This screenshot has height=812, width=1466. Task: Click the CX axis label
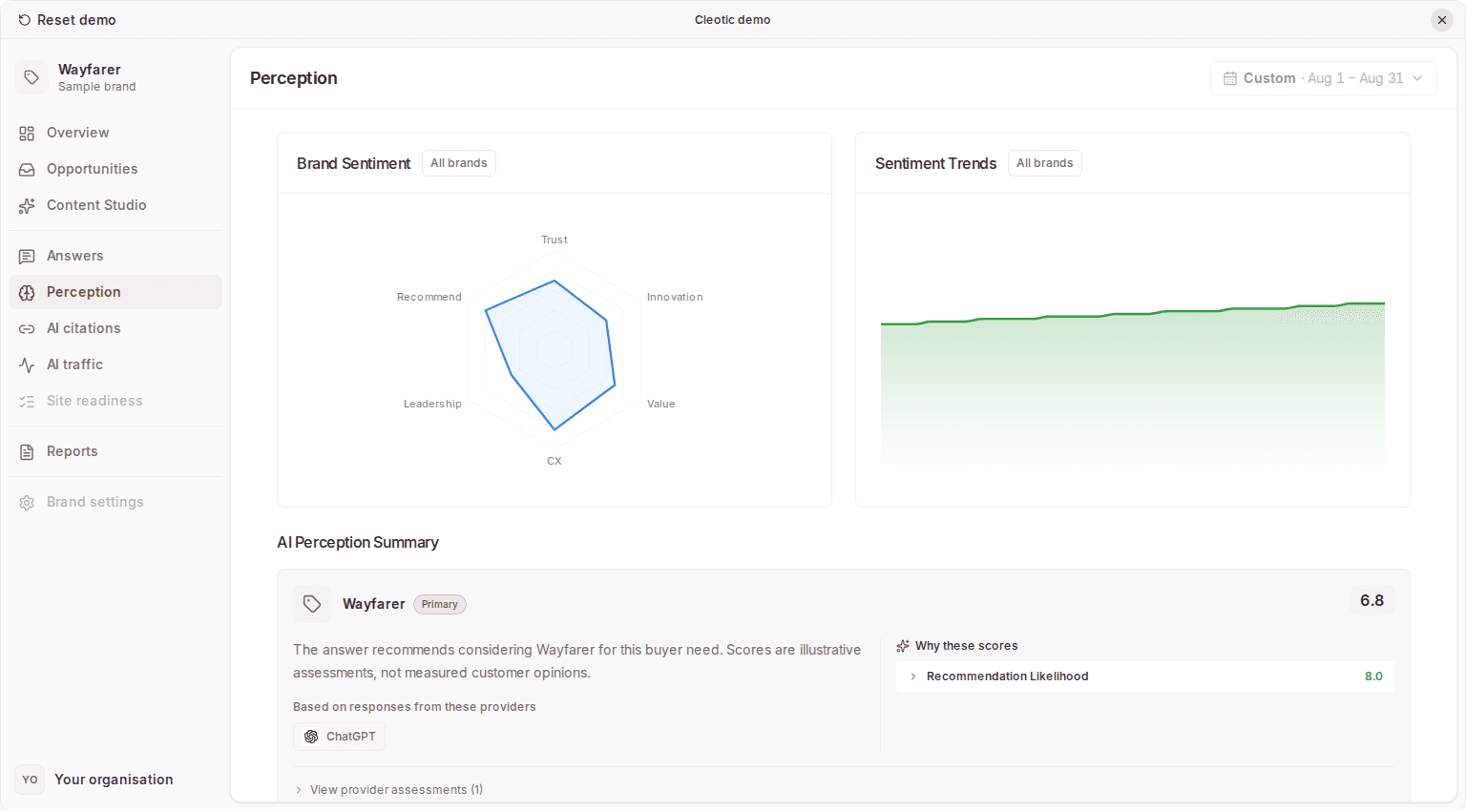(555, 462)
